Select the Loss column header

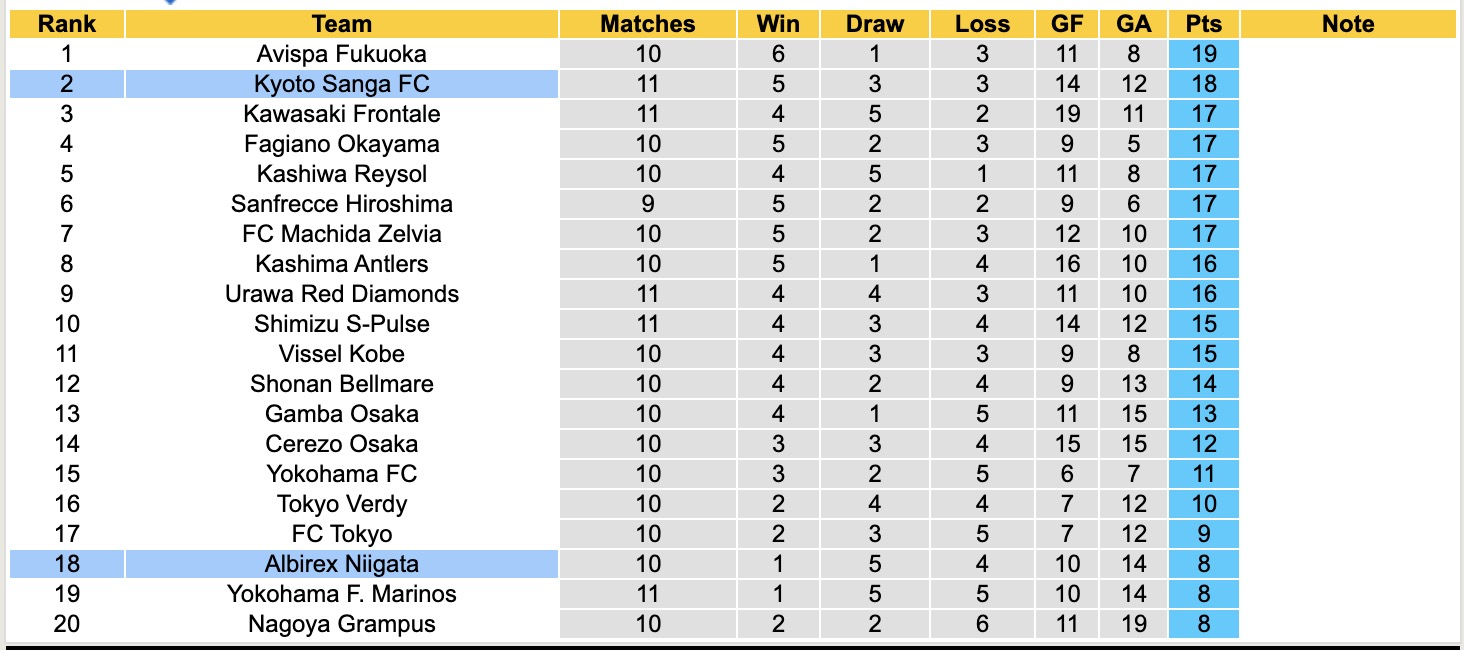coord(982,24)
